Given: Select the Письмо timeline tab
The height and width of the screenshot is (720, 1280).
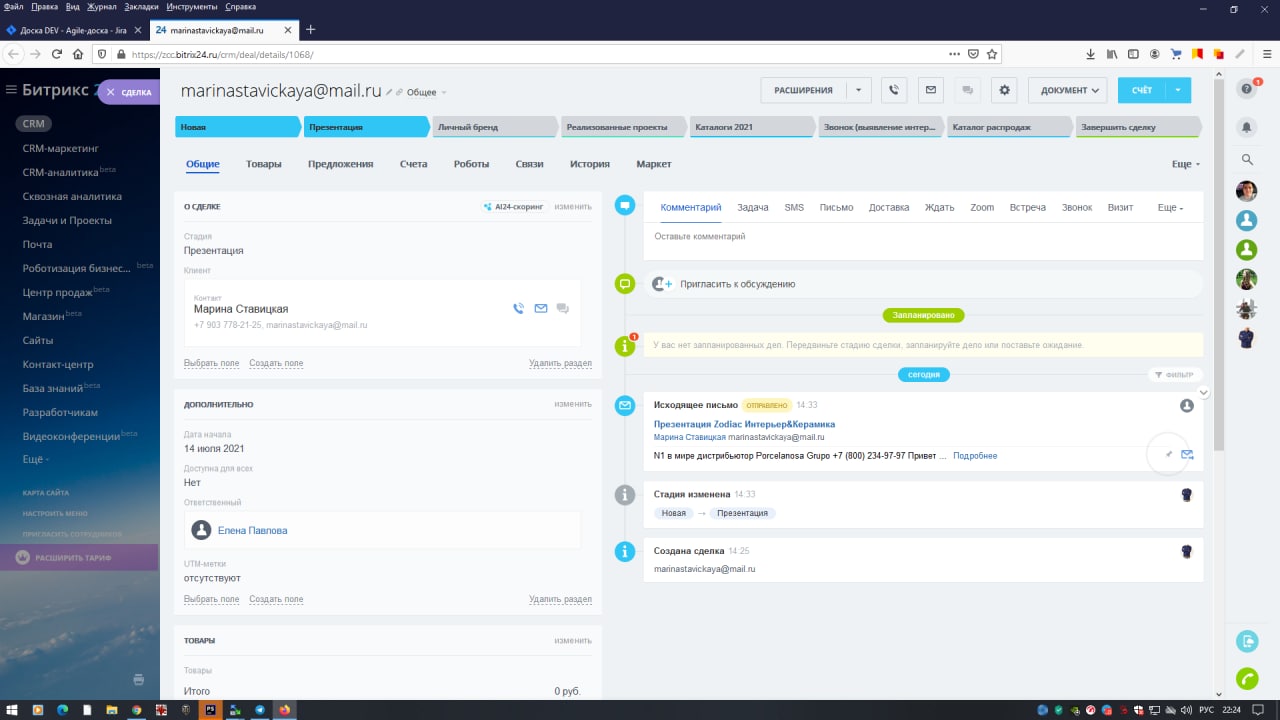Looking at the screenshot, I should coord(836,208).
